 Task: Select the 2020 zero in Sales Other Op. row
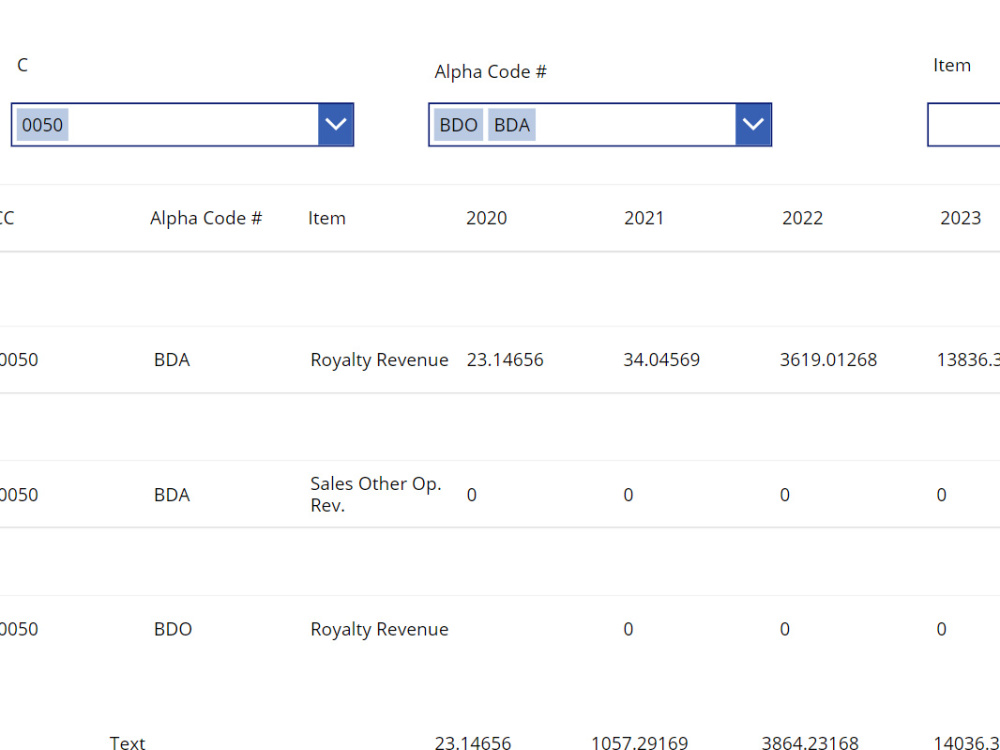471,495
